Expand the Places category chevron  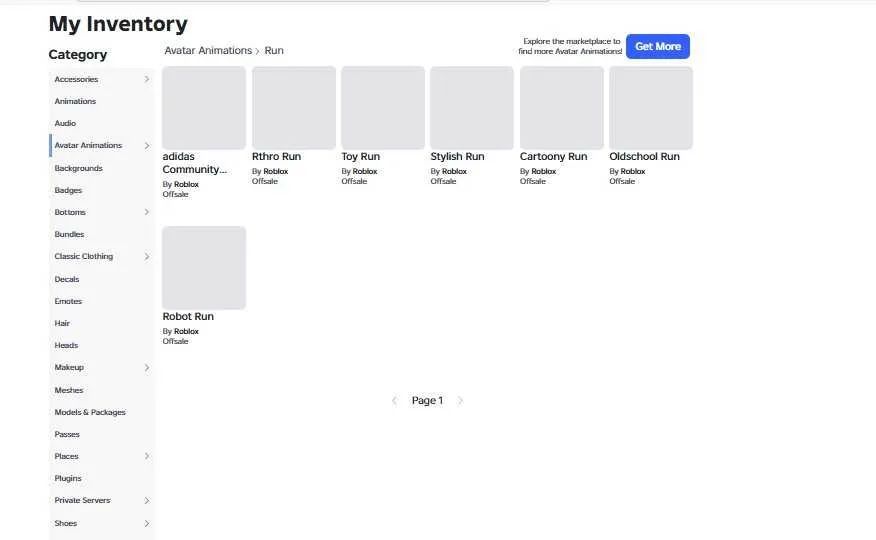pos(147,456)
